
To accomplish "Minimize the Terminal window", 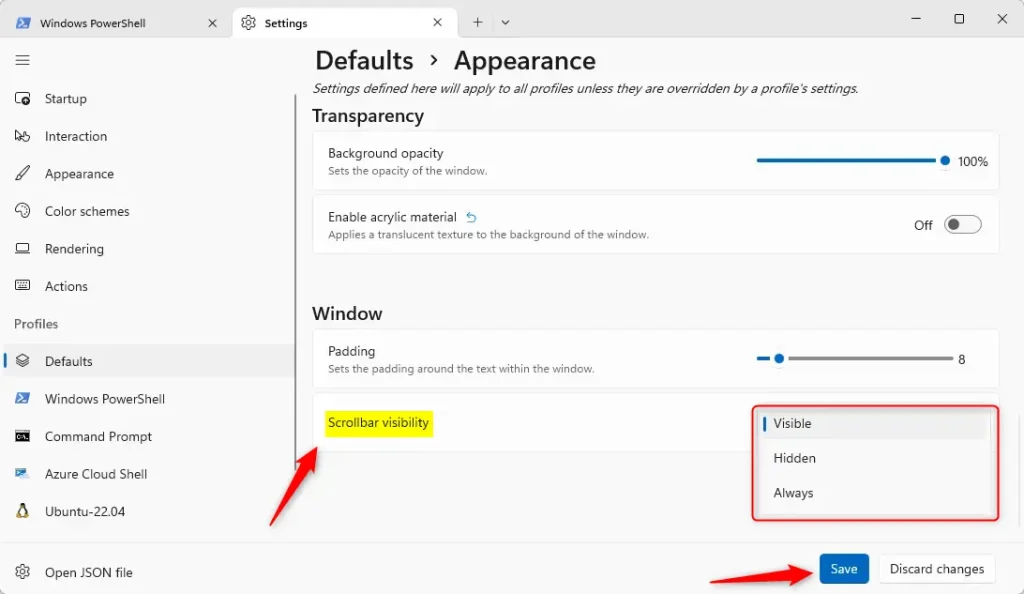I will pyautogui.click(x=916, y=19).
